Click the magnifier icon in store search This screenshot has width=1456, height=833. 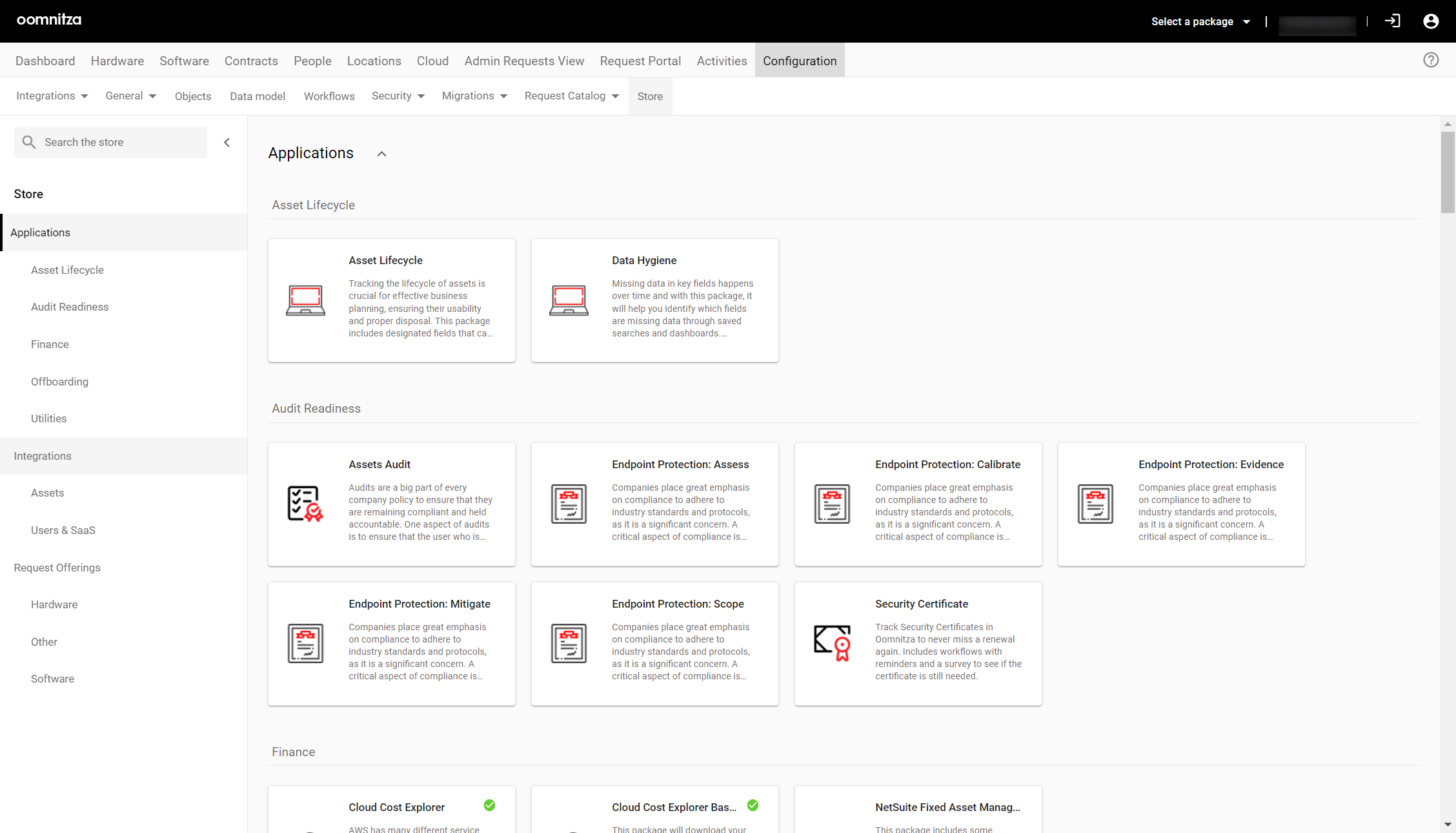coord(29,142)
